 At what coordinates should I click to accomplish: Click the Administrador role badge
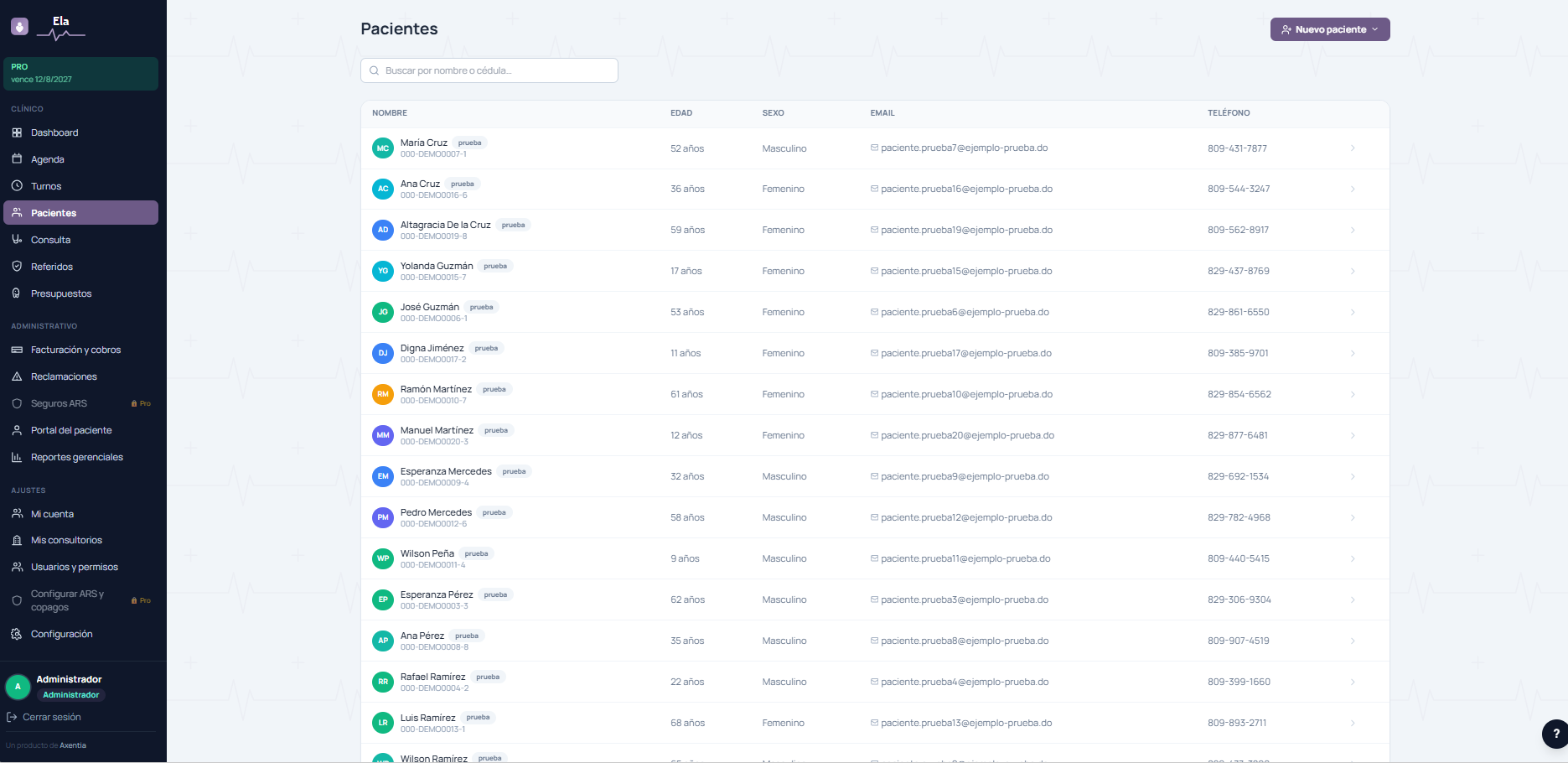pyautogui.click(x=71, y=695)
